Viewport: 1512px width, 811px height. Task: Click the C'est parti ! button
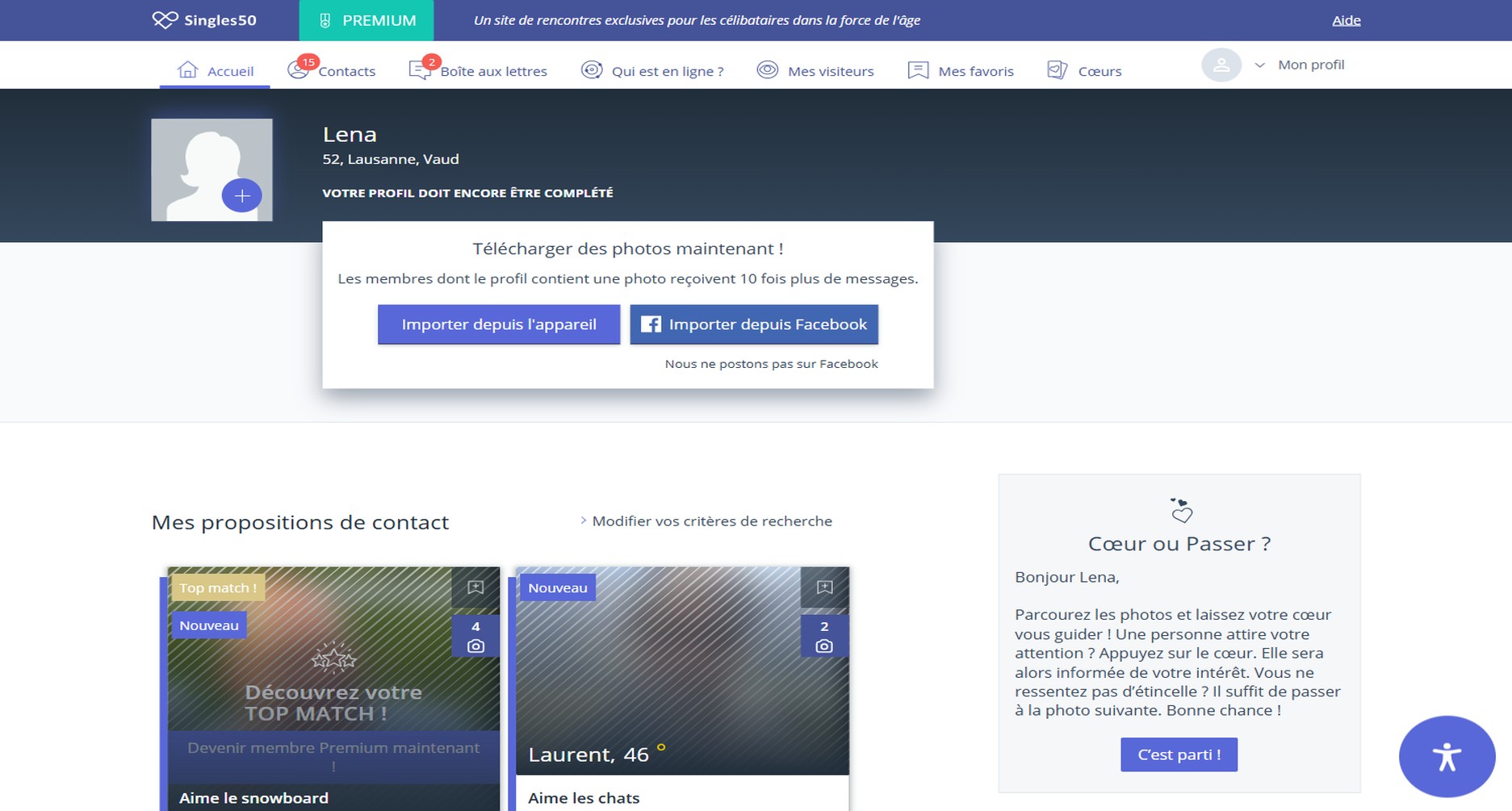click(x=1179, y=755)
